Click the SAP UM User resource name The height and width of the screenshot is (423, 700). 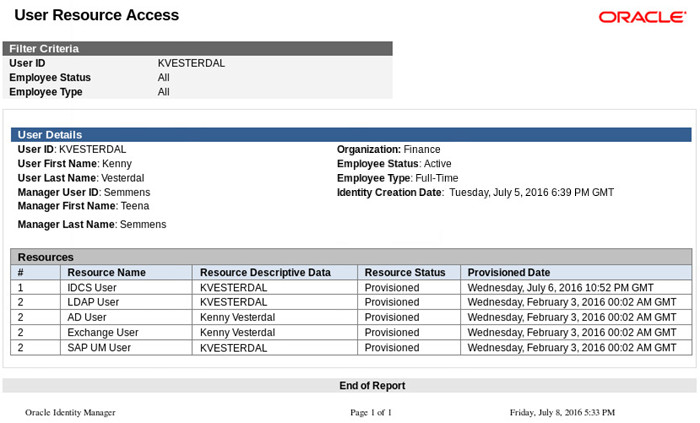click(99, 347)
